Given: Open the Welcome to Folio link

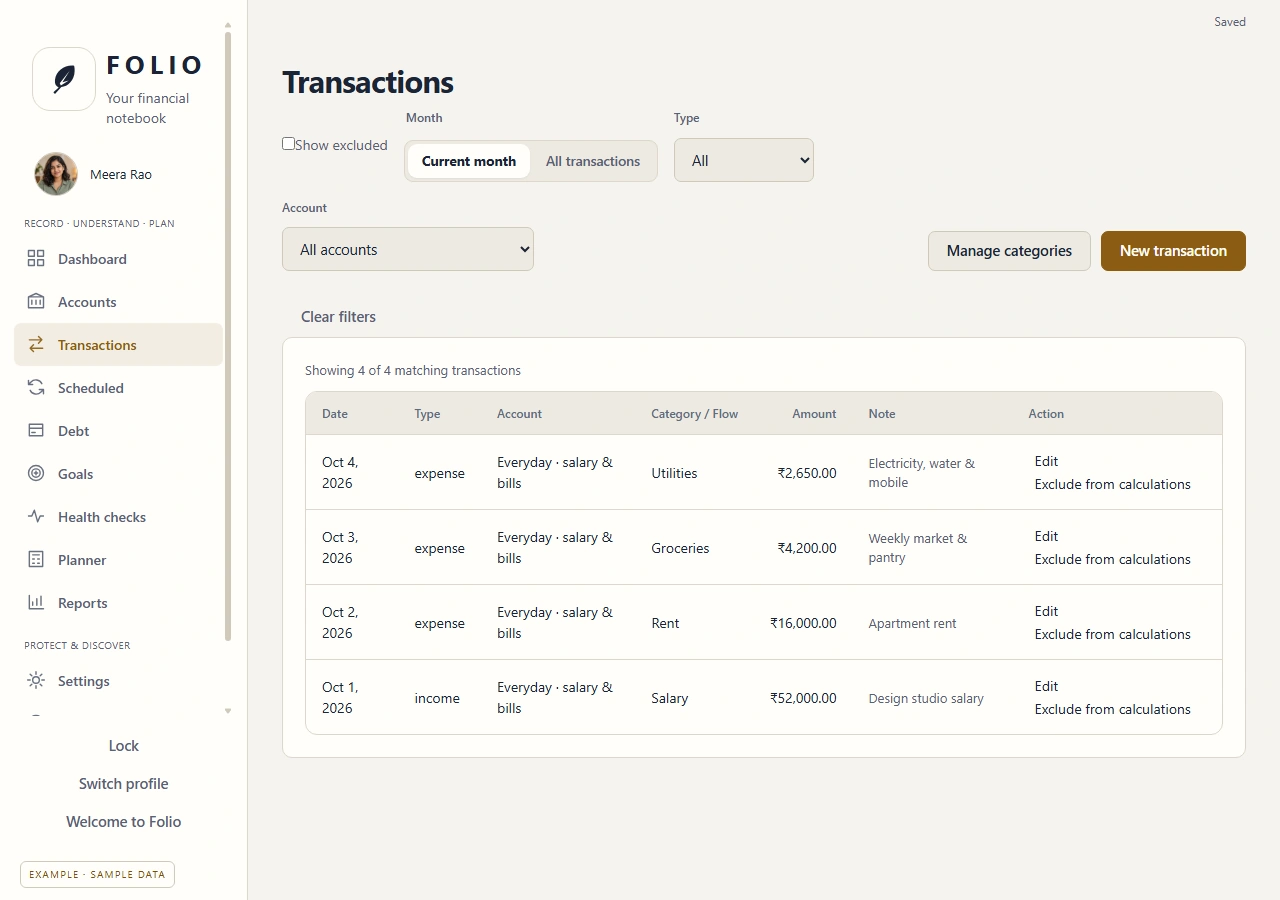Looking at the screenshot, I should (124, 822).
